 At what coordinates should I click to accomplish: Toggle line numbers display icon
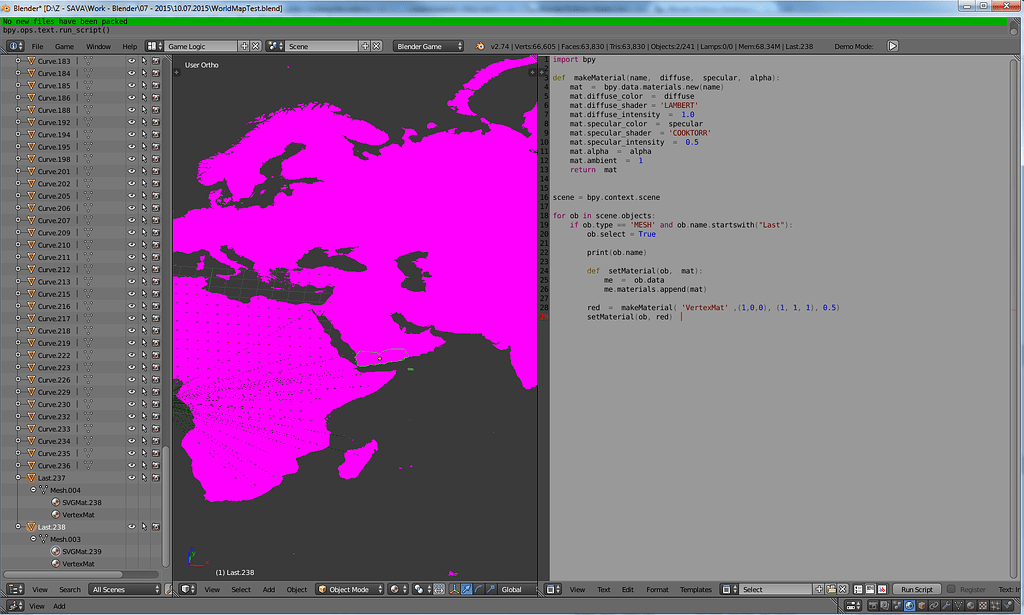click(858, 590)
